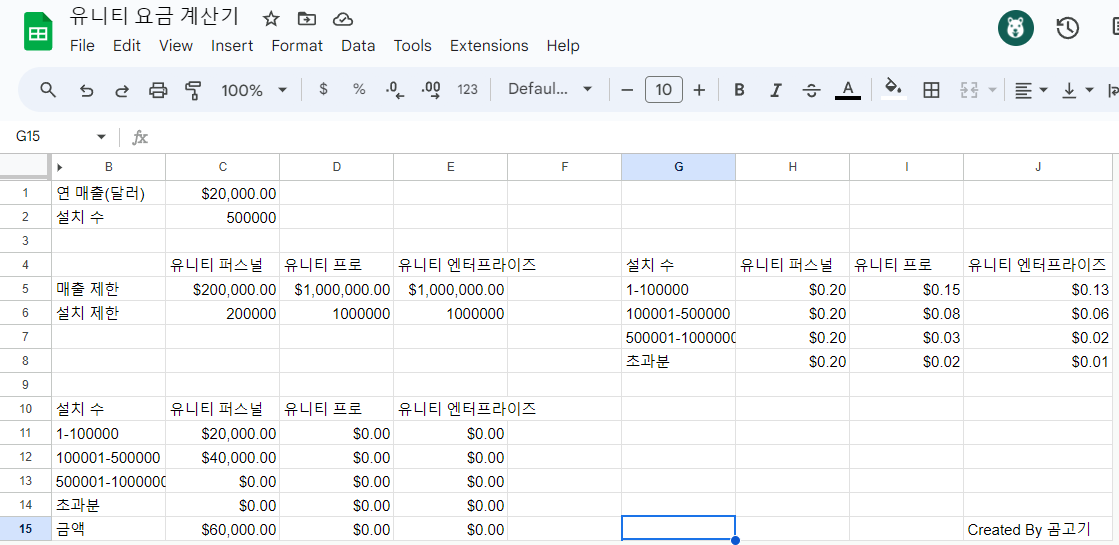Image resolution: width=1119 pixels, height=545 pixels.
Task: Format selection as percent
Action: 359,89
